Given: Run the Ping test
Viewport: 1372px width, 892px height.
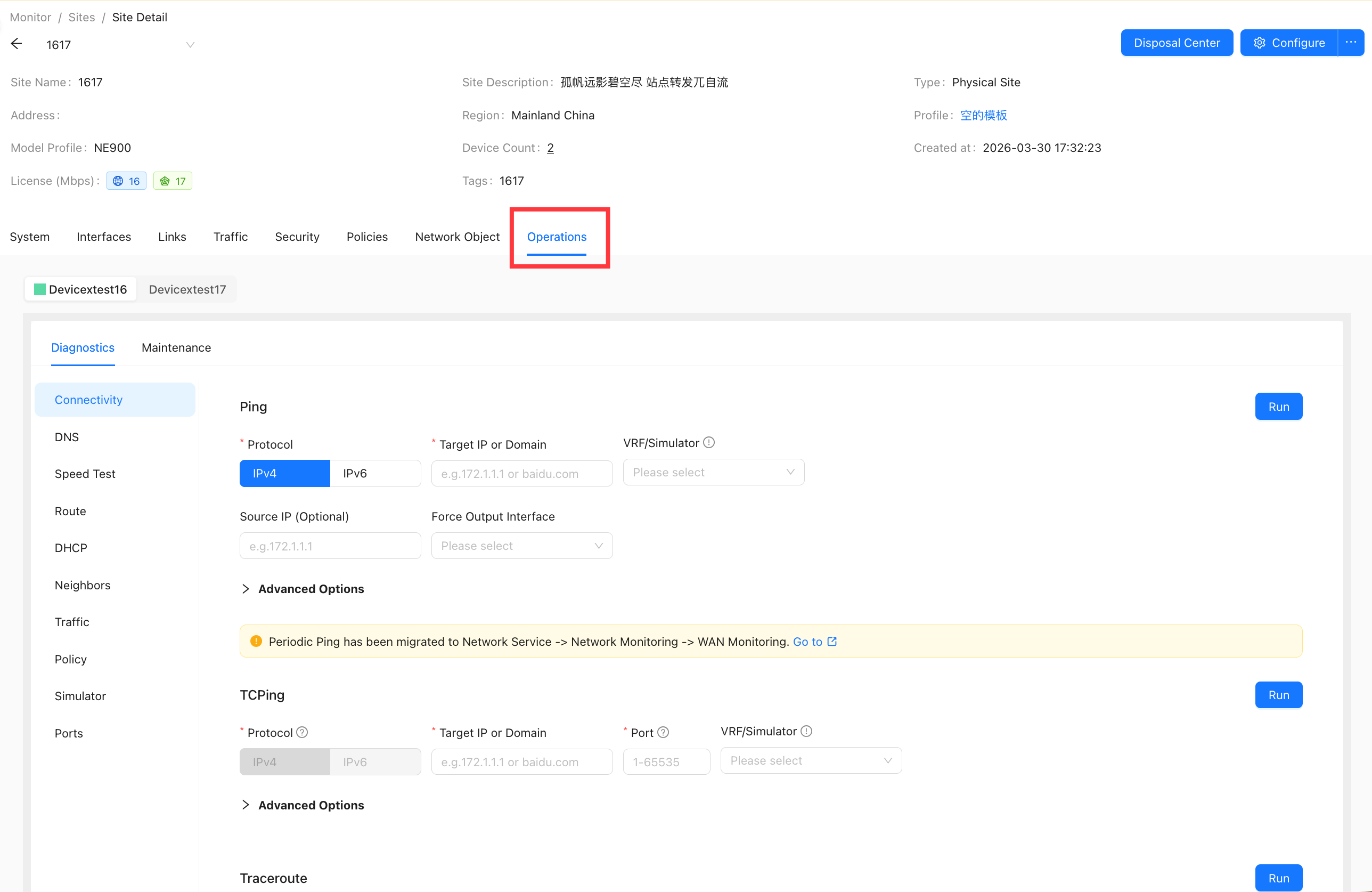Looking at the screenshot, I should click(x=1279, y=407).
